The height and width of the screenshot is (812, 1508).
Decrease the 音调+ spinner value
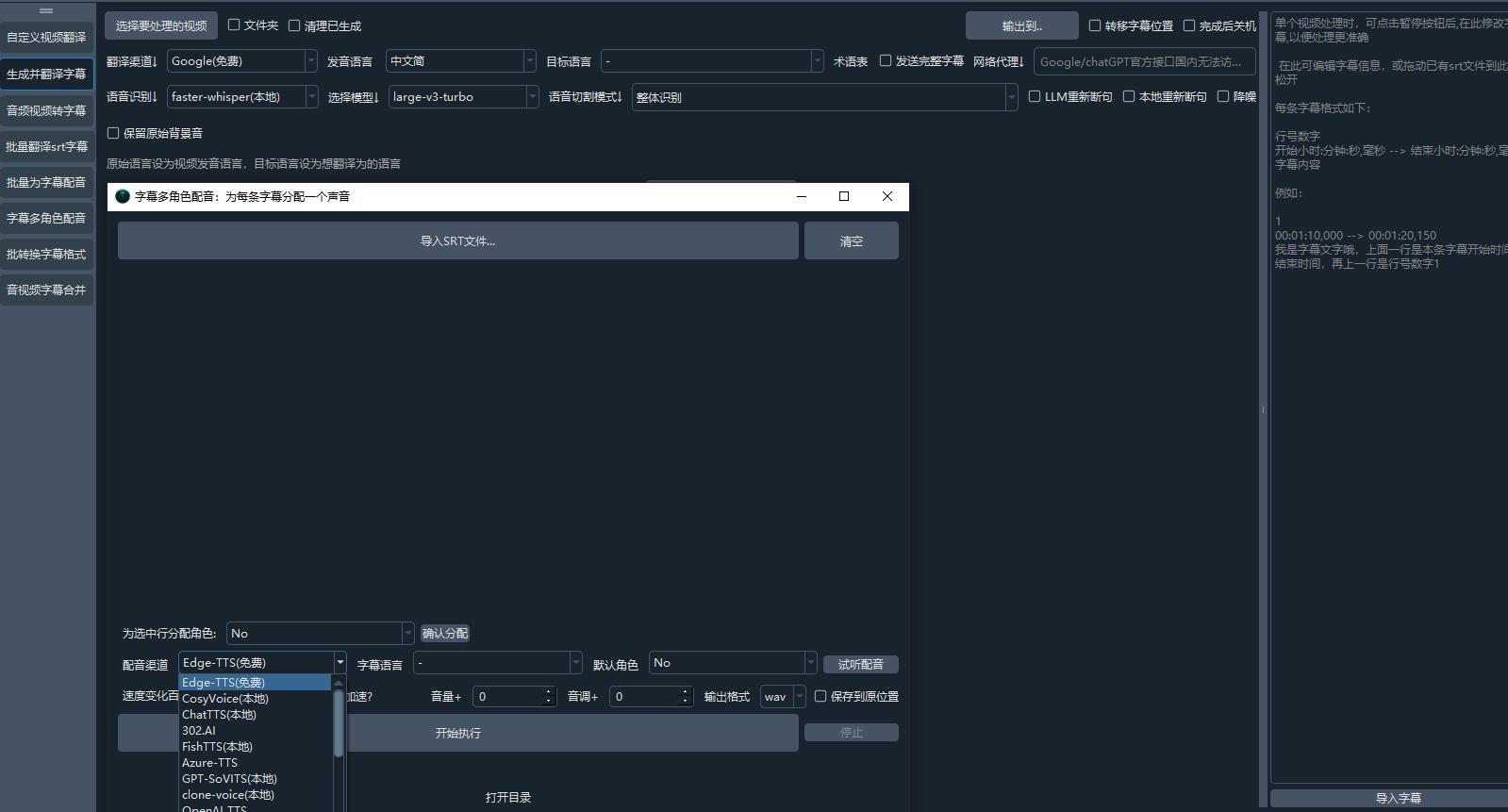click(686, 701)
